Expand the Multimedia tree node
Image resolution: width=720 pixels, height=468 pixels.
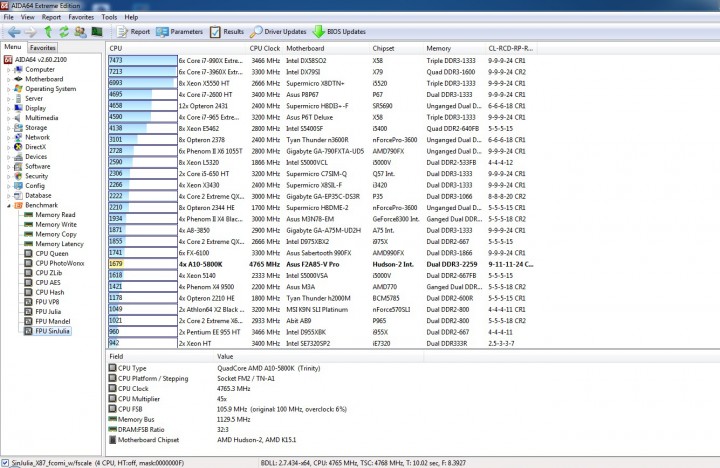8,118
